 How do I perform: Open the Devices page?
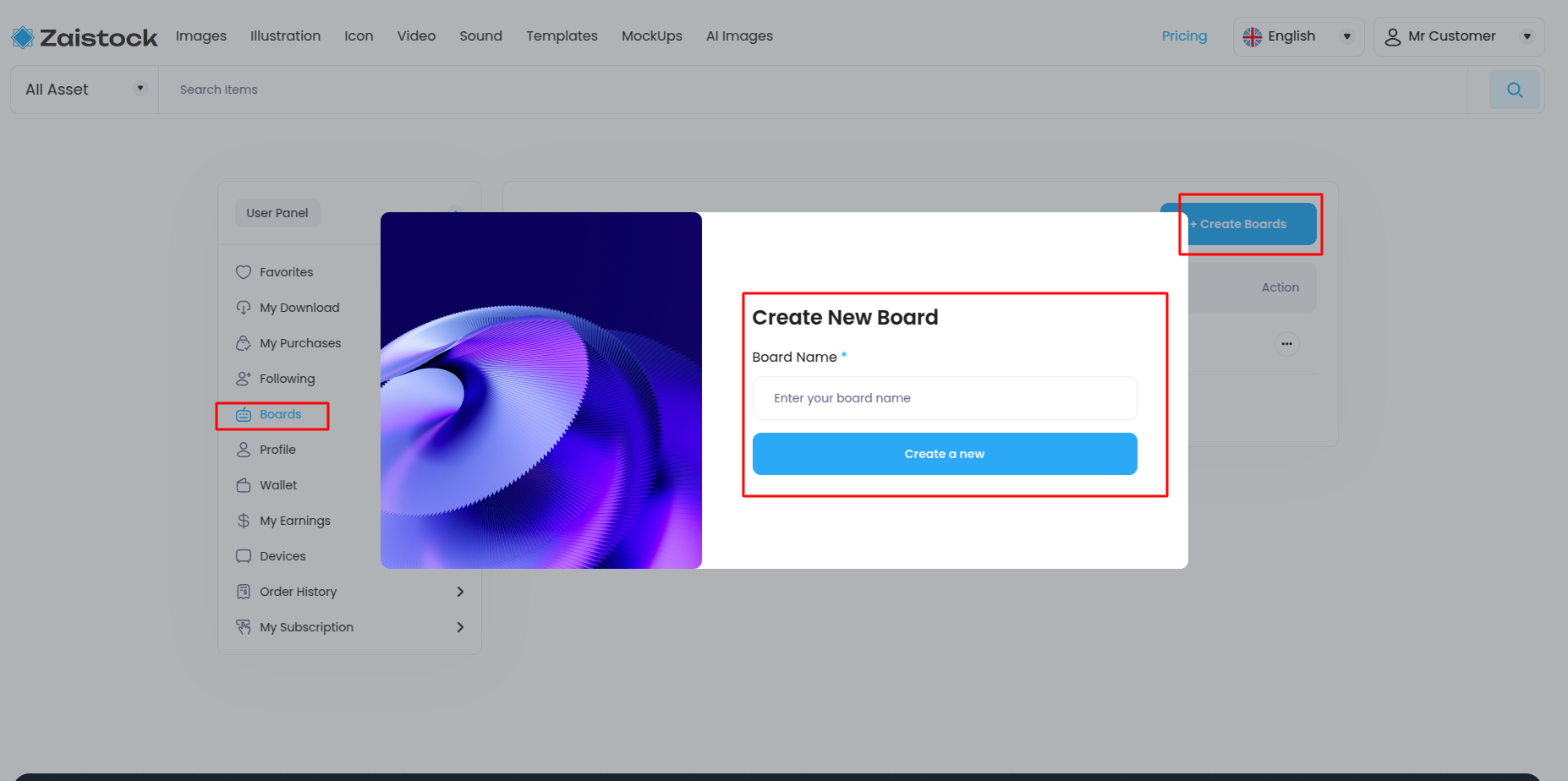(282, 556)
